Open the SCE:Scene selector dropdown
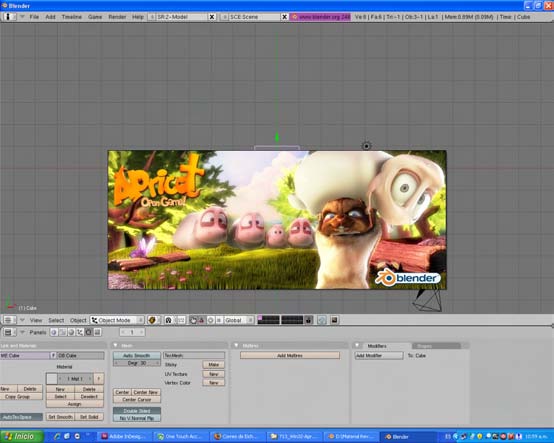Viewport: 554px width, 443px height. pyautogui.click(x=224, y=17)
